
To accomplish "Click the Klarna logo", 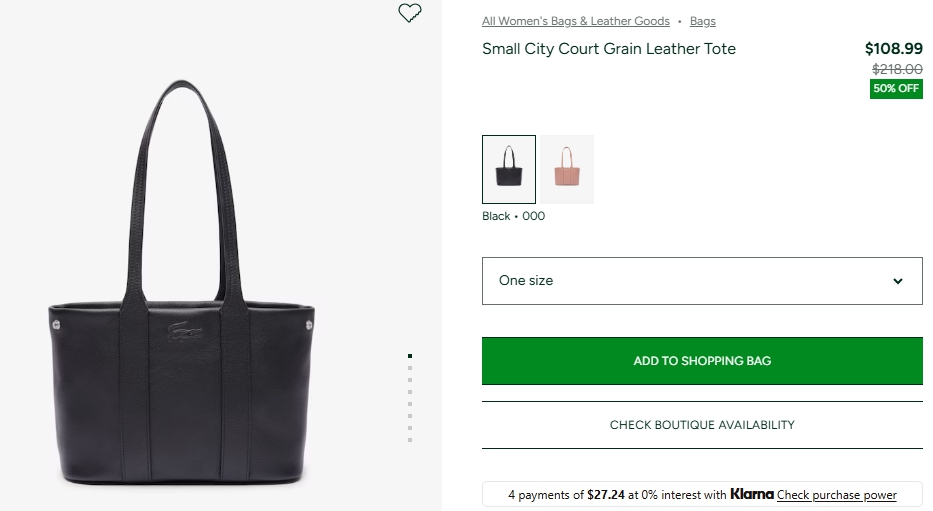I will pos(752,494).
